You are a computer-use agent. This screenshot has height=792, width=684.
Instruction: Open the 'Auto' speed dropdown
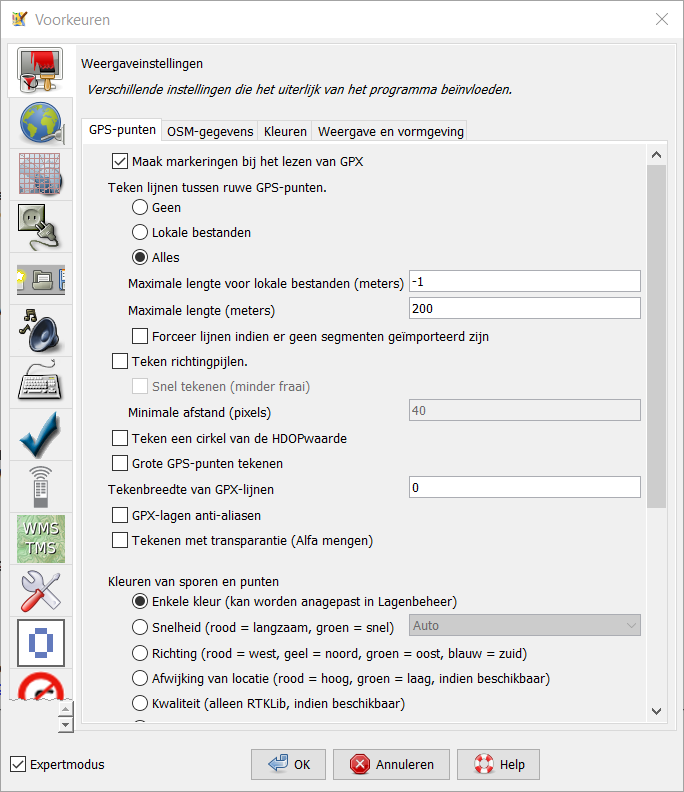click(525, 626)
